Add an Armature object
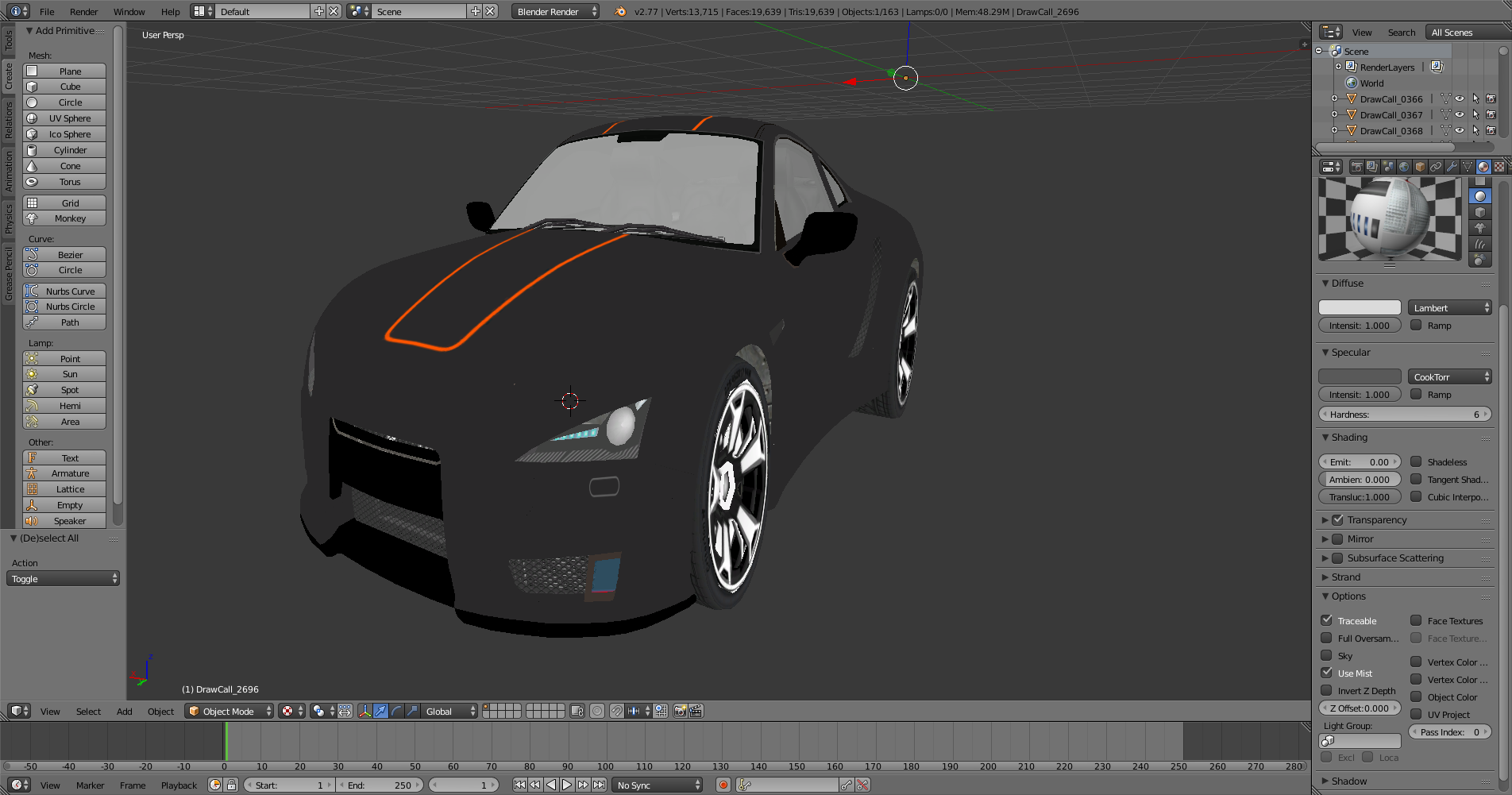This screenshot has width=1512, height=795. pyautogui.click(x=64, y=473)
